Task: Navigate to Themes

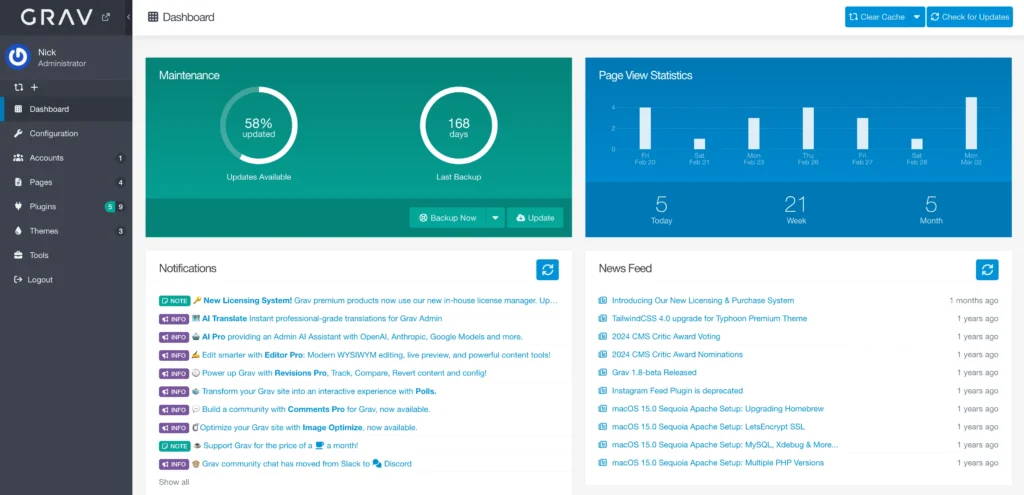Action: click(x=66, y=231)
